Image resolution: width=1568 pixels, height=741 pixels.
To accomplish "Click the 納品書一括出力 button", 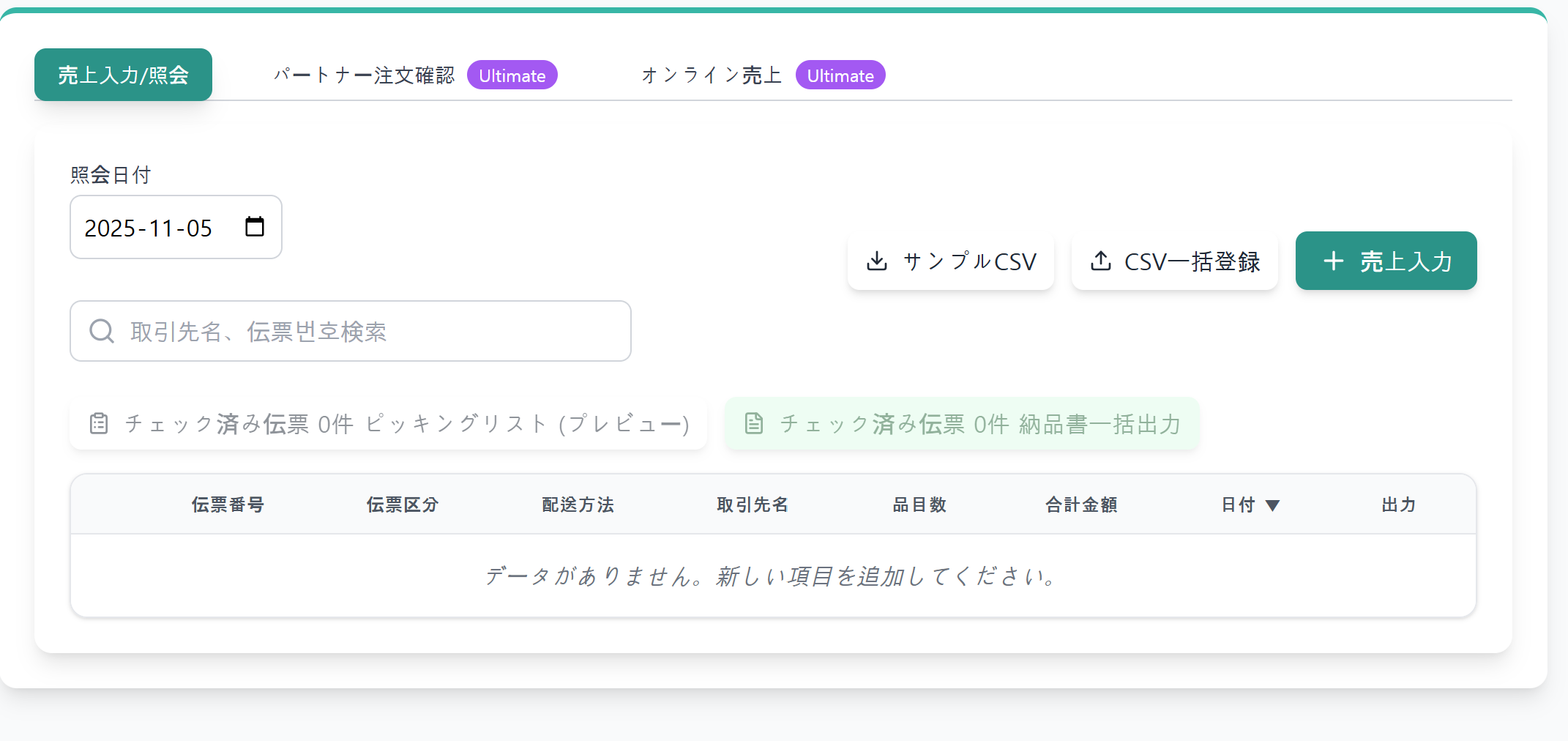I will click(x=961, y=423).
